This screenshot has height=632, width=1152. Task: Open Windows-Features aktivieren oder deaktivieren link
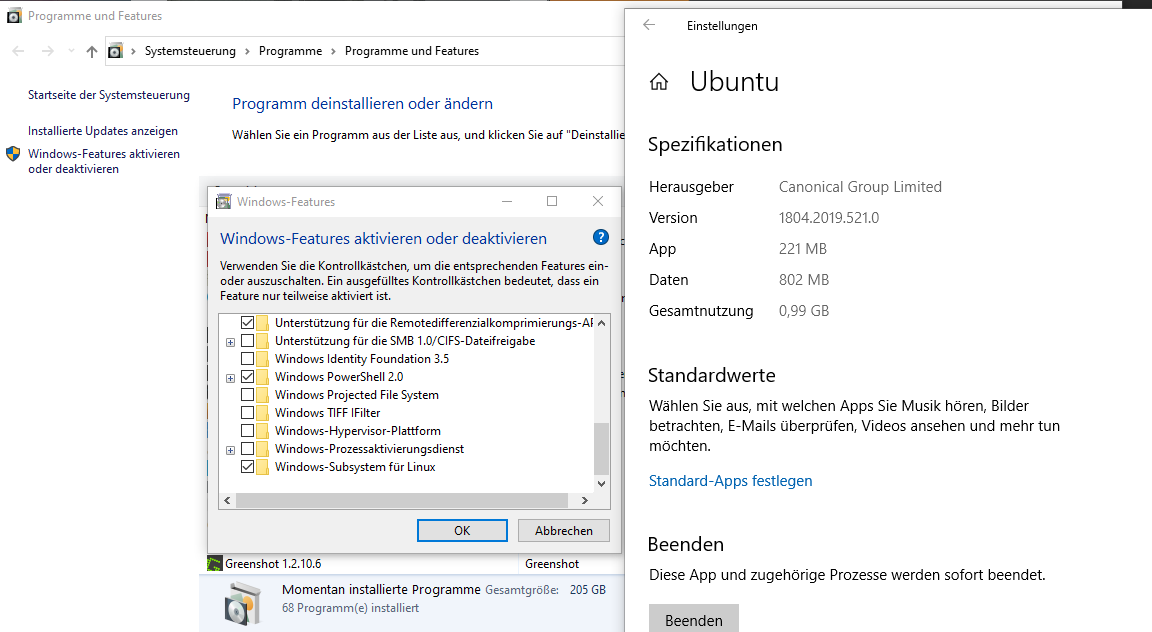tap(104, 161)
